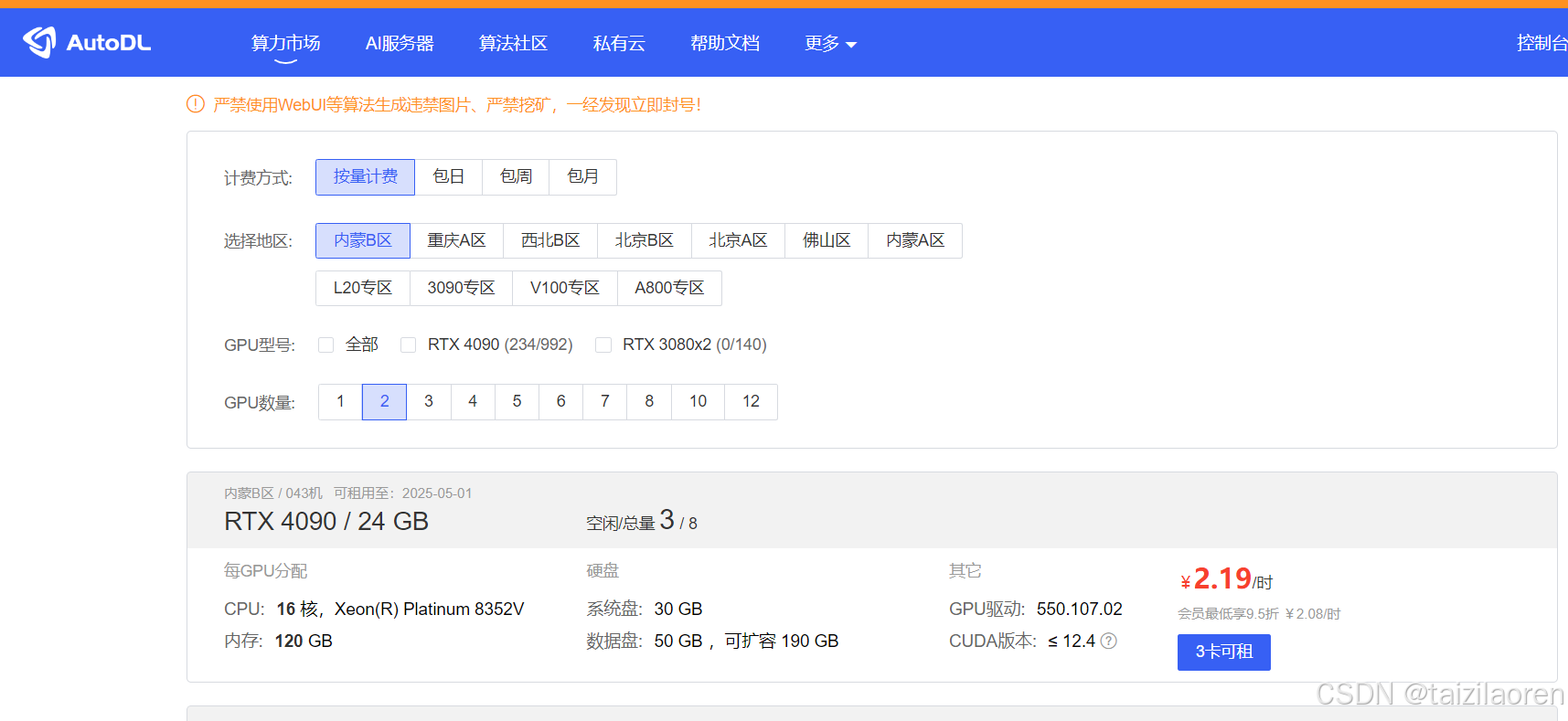Image resolution: width=1568 pixels, height=721 pixels.
Task: Set GPU count to 4
Action: [473, 401]
